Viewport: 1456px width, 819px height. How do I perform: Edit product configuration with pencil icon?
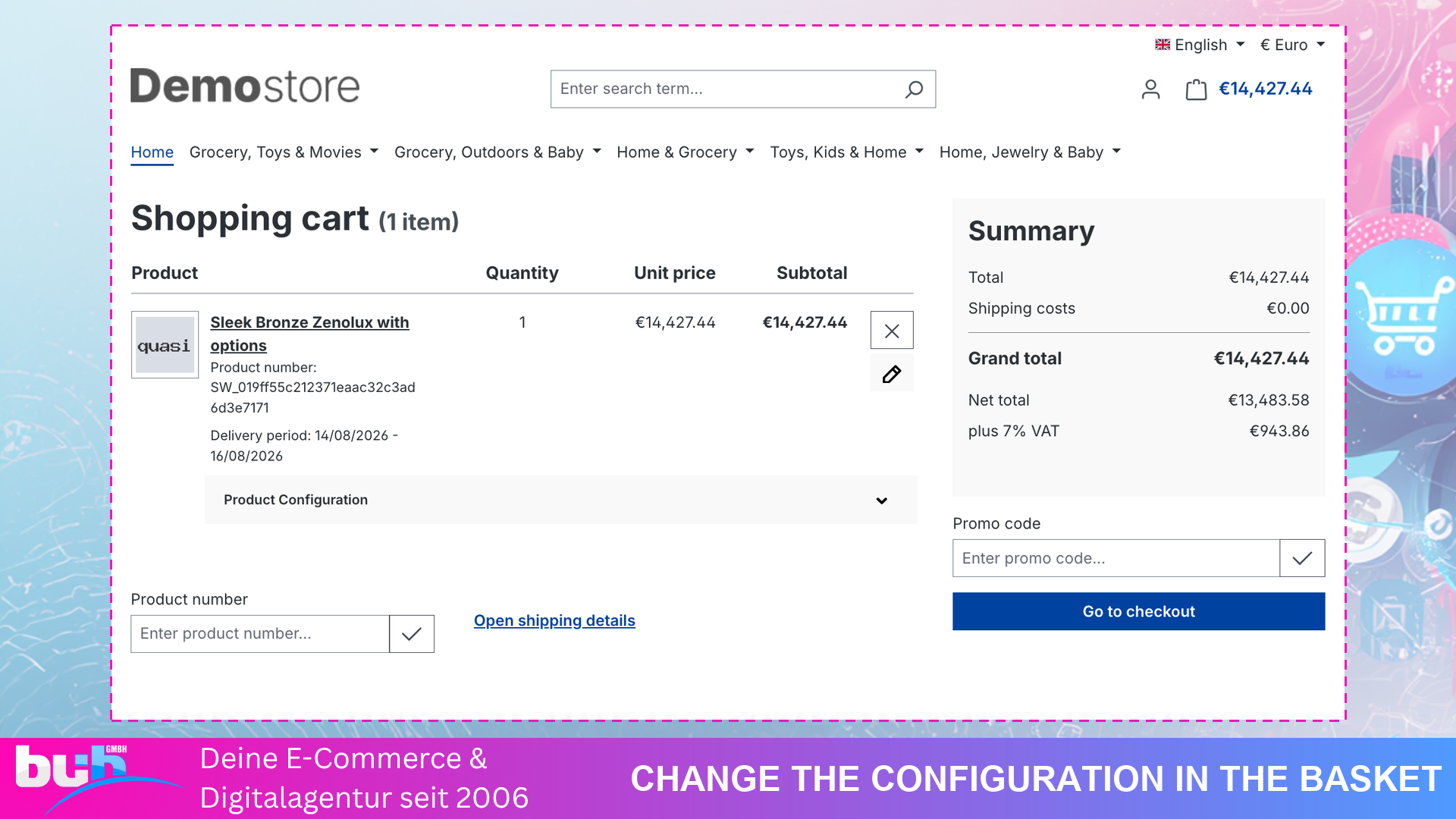tap(892, 374)
